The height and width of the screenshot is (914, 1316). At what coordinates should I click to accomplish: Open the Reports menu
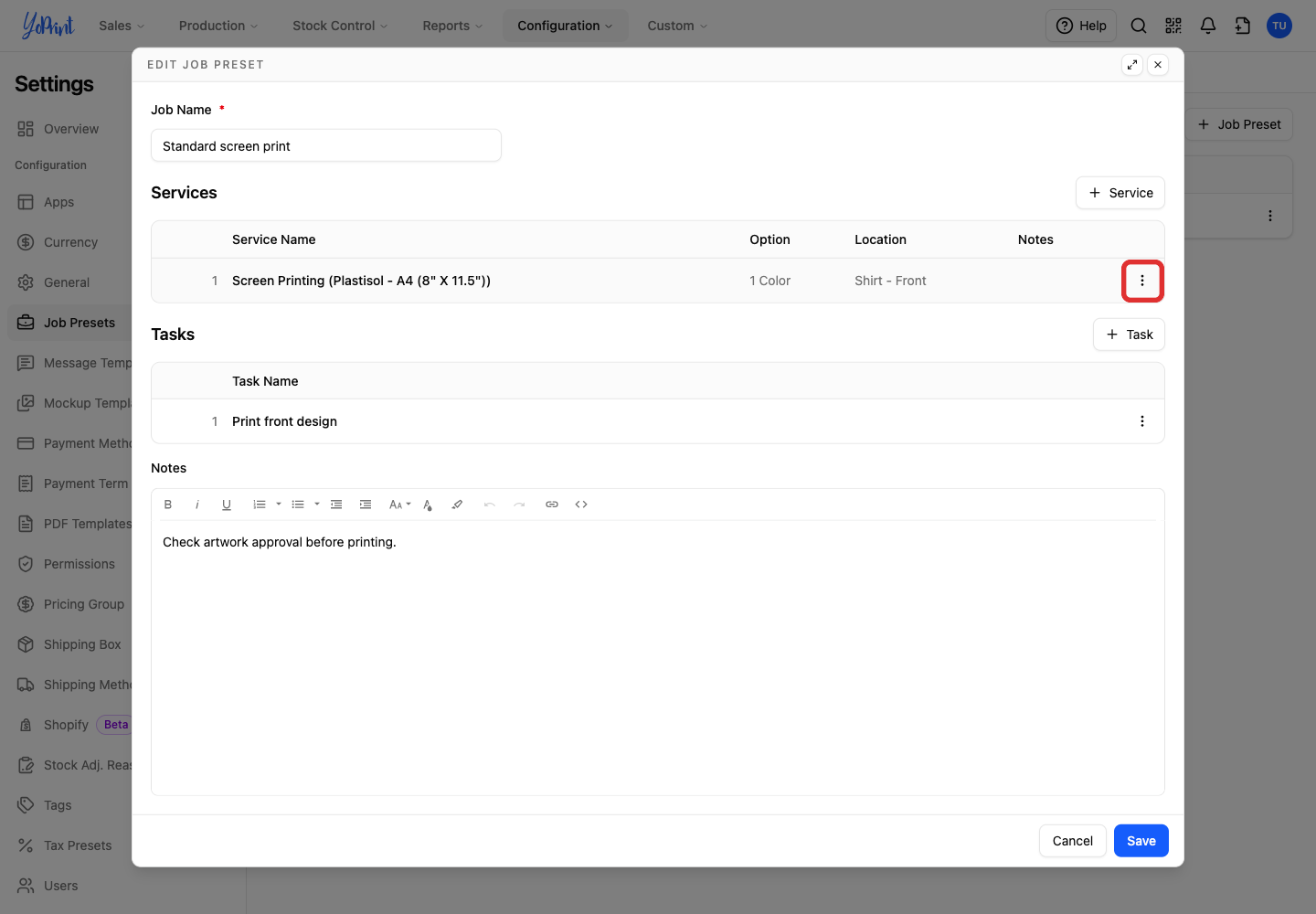point(452,26)
